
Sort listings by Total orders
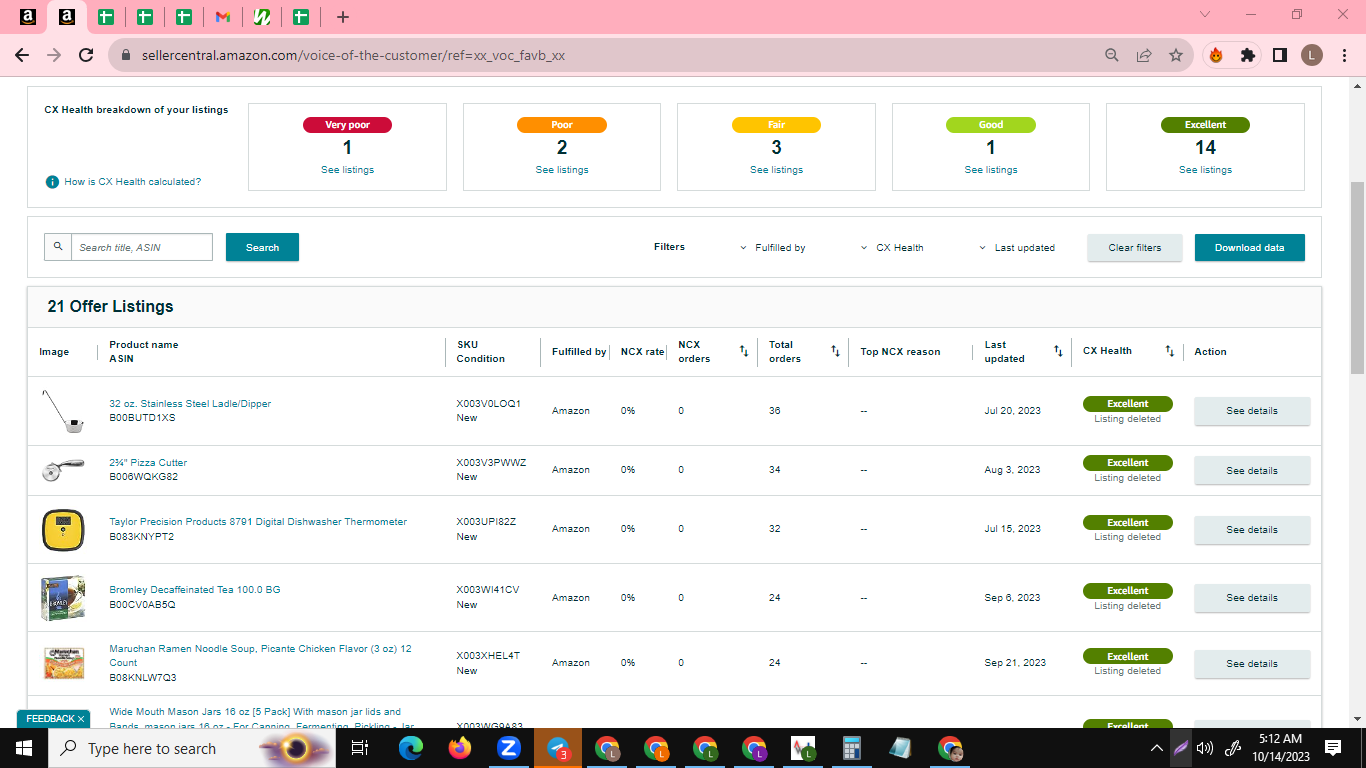pos(835,351)
